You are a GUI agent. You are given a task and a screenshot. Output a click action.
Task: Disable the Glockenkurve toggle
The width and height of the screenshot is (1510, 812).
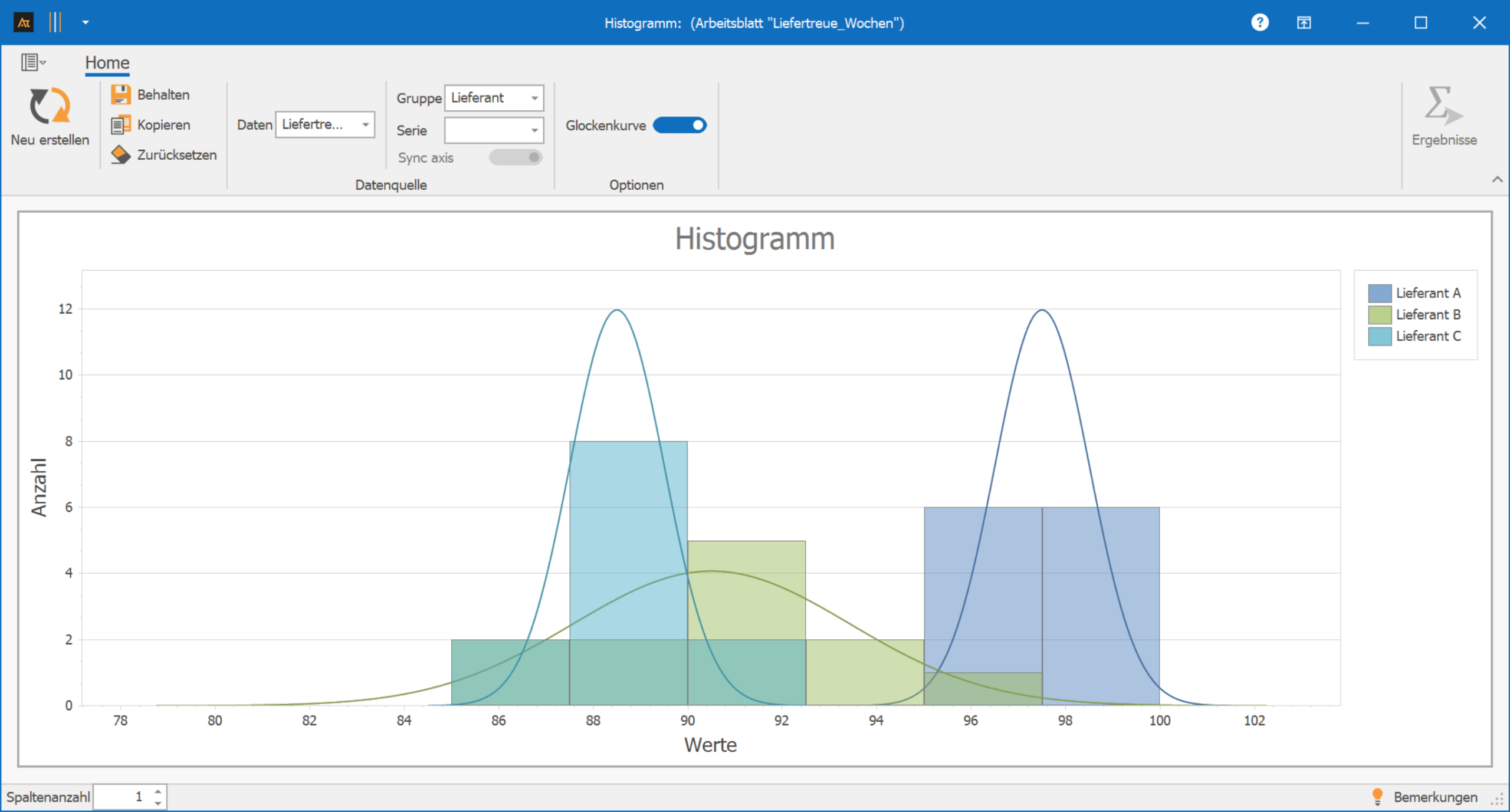679,125
